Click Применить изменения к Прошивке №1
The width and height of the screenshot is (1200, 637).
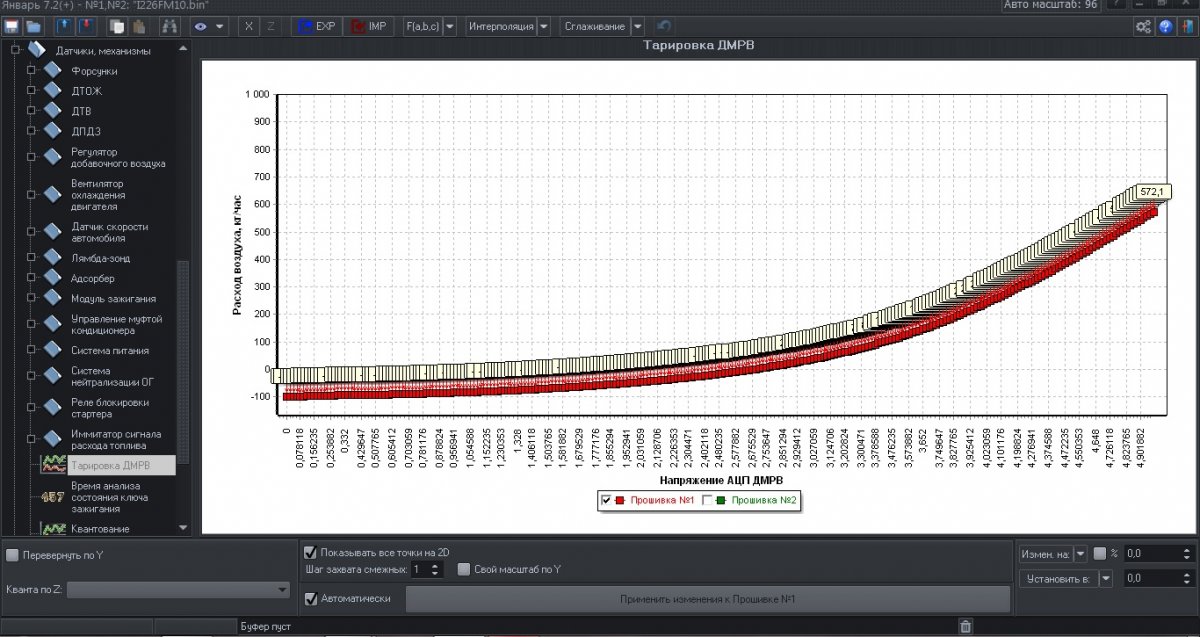(707, 599)
